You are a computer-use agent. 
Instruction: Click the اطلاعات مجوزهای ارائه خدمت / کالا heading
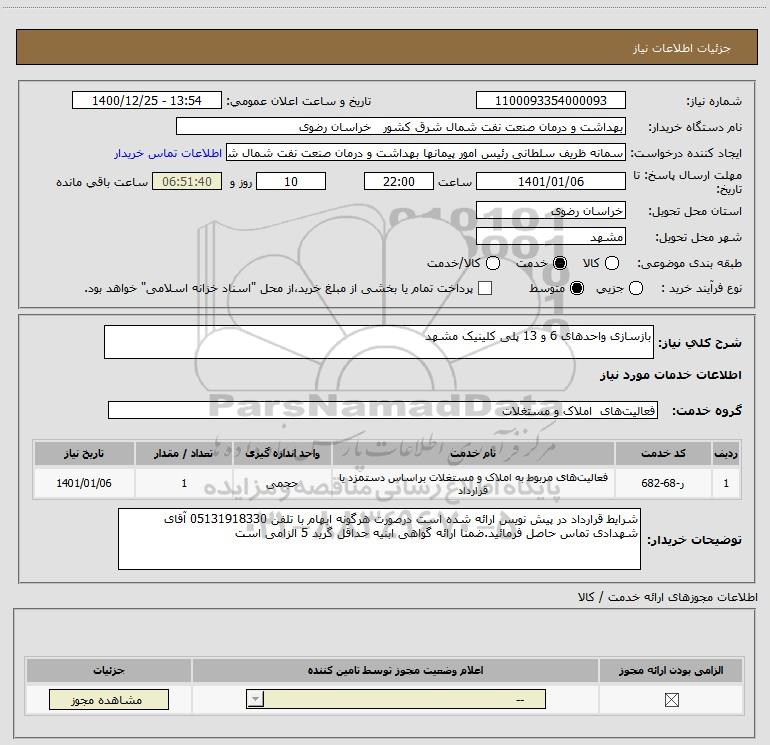668,597
